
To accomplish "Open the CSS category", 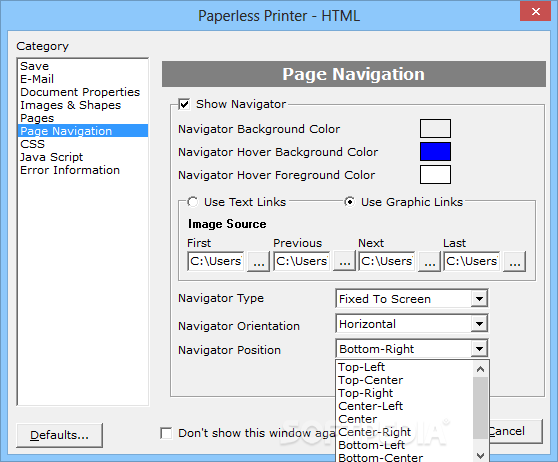I will point(83,144).
